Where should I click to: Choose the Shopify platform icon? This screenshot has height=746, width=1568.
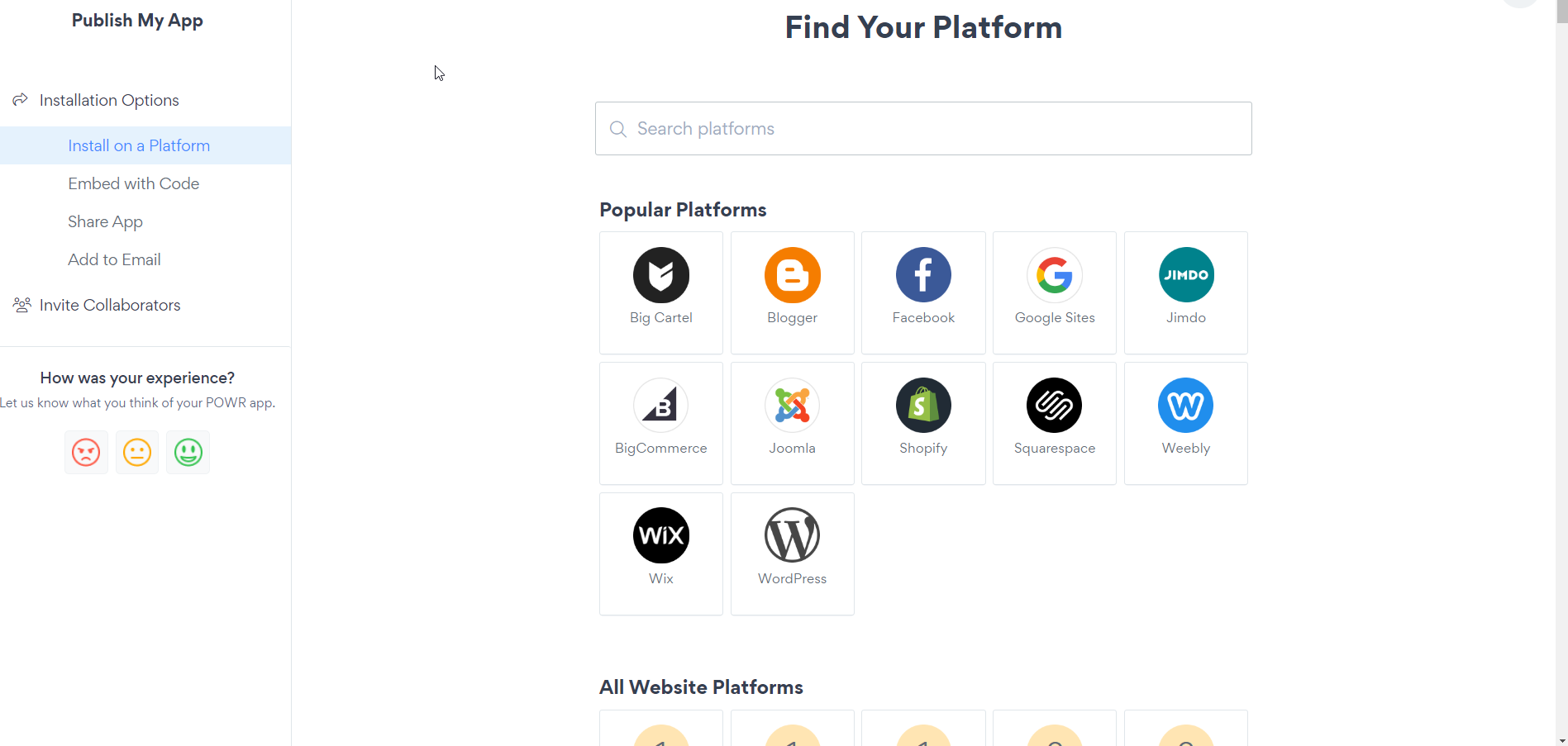tap(923, 406)
